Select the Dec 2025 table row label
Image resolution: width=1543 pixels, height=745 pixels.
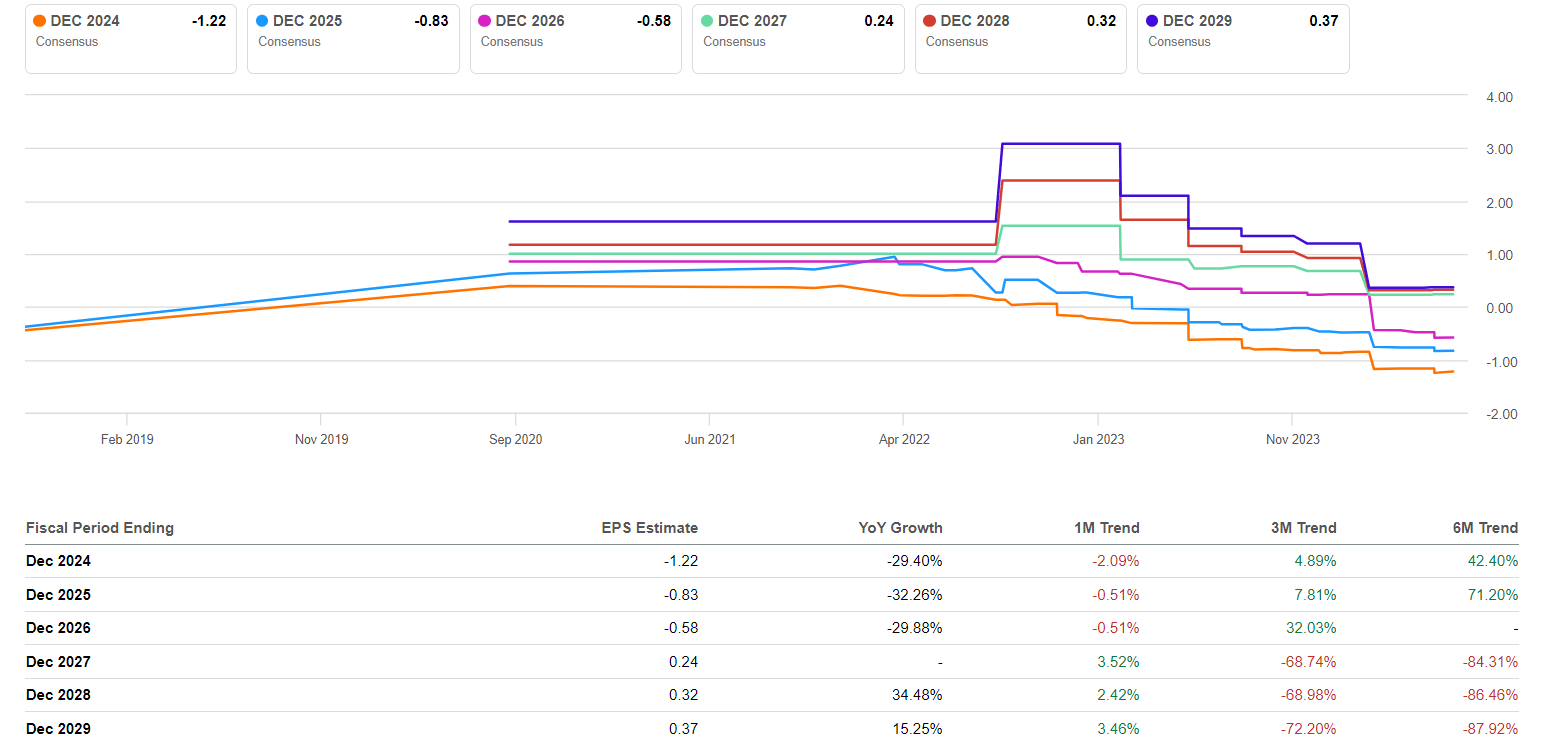58,595
